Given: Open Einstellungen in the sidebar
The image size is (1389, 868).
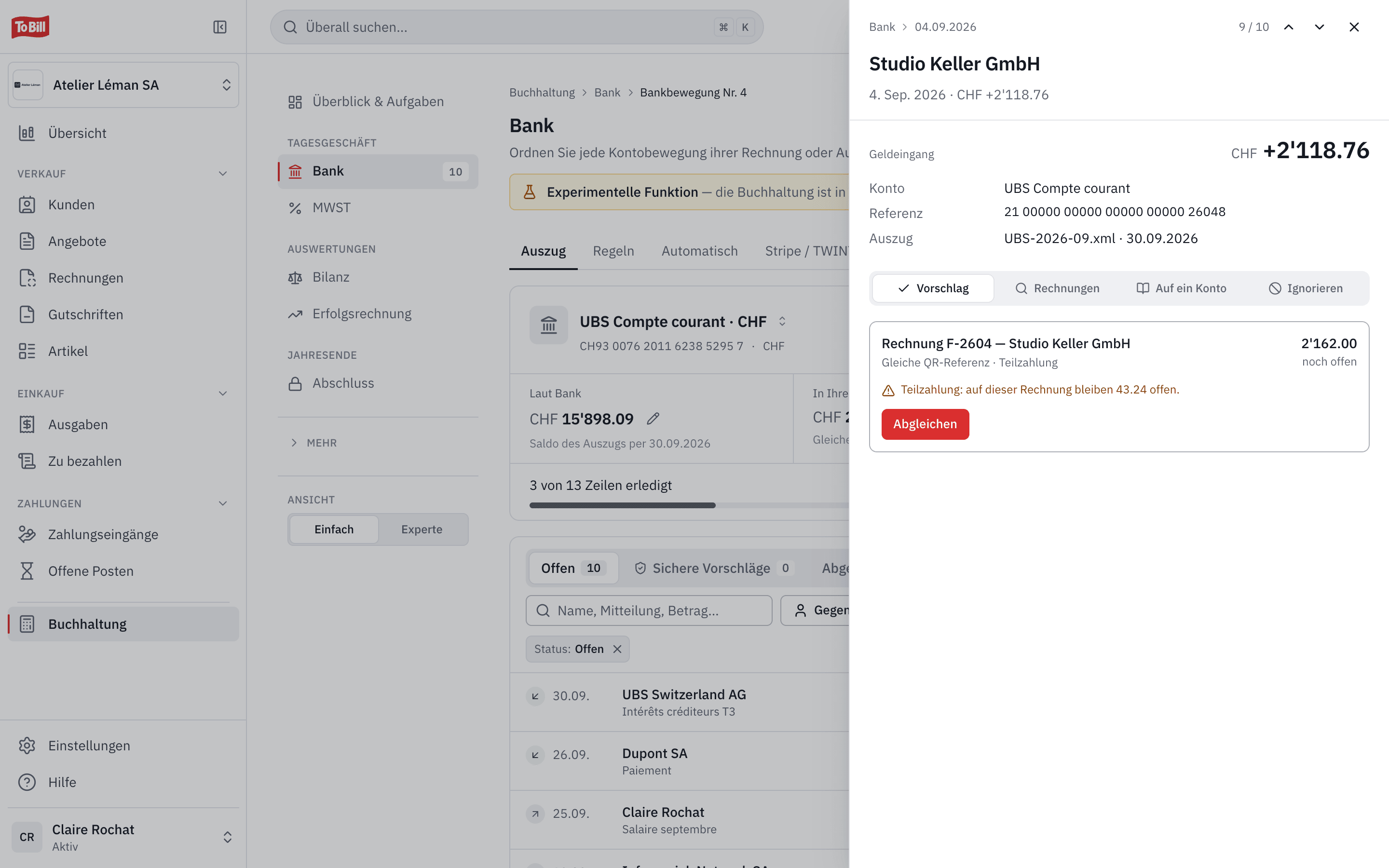Looking at the screenshot, I should tap(123, 745).
